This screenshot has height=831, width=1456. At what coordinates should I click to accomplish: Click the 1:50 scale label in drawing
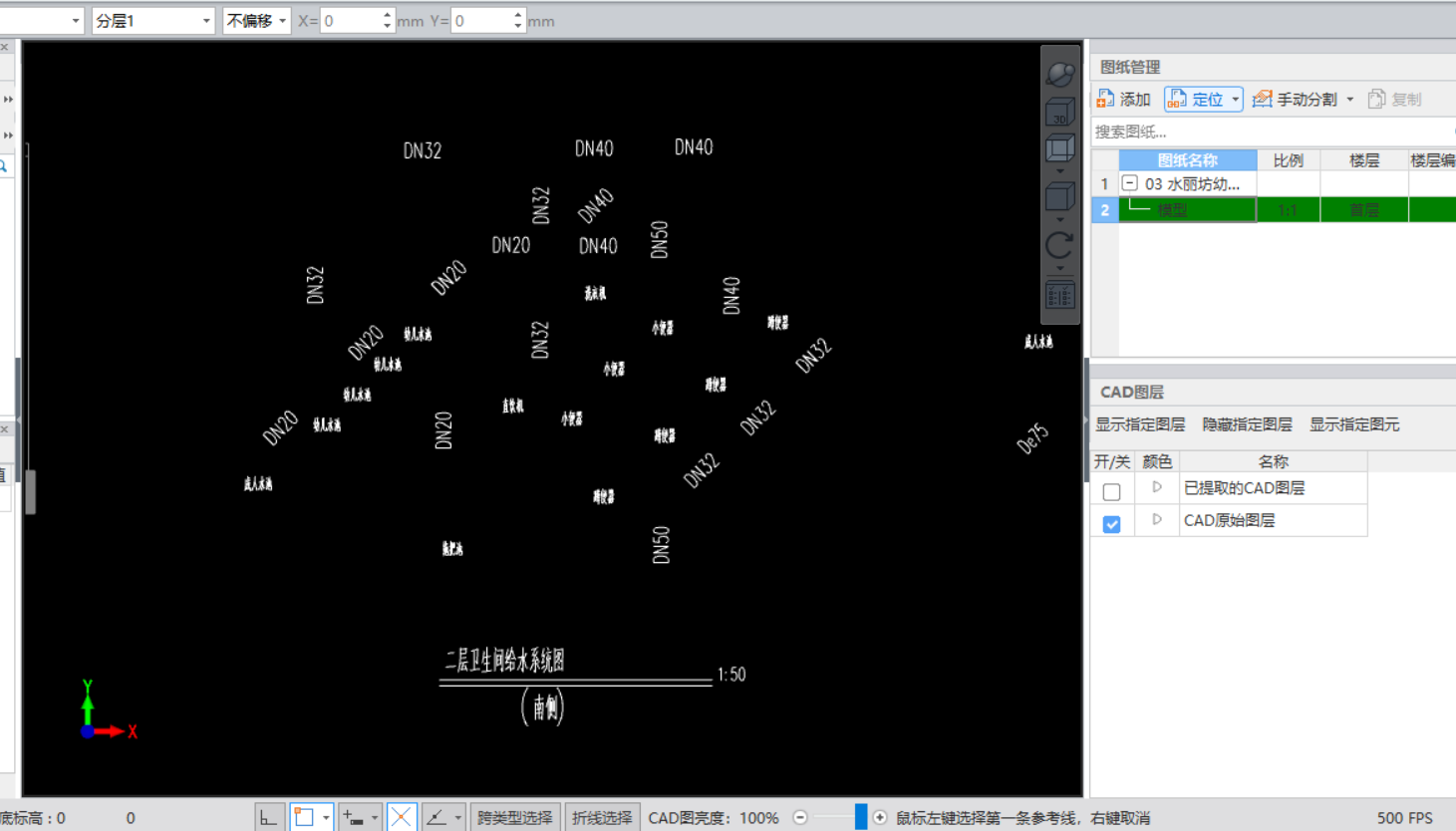pos(730,675)
